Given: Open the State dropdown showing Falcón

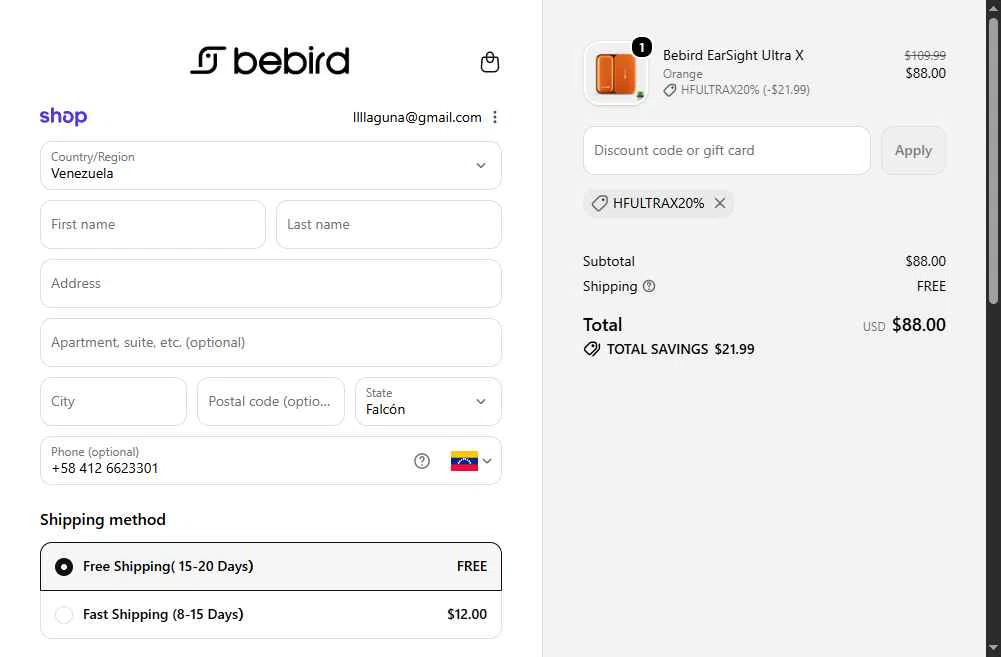Looking at the screenshot, I should point(428,402).
